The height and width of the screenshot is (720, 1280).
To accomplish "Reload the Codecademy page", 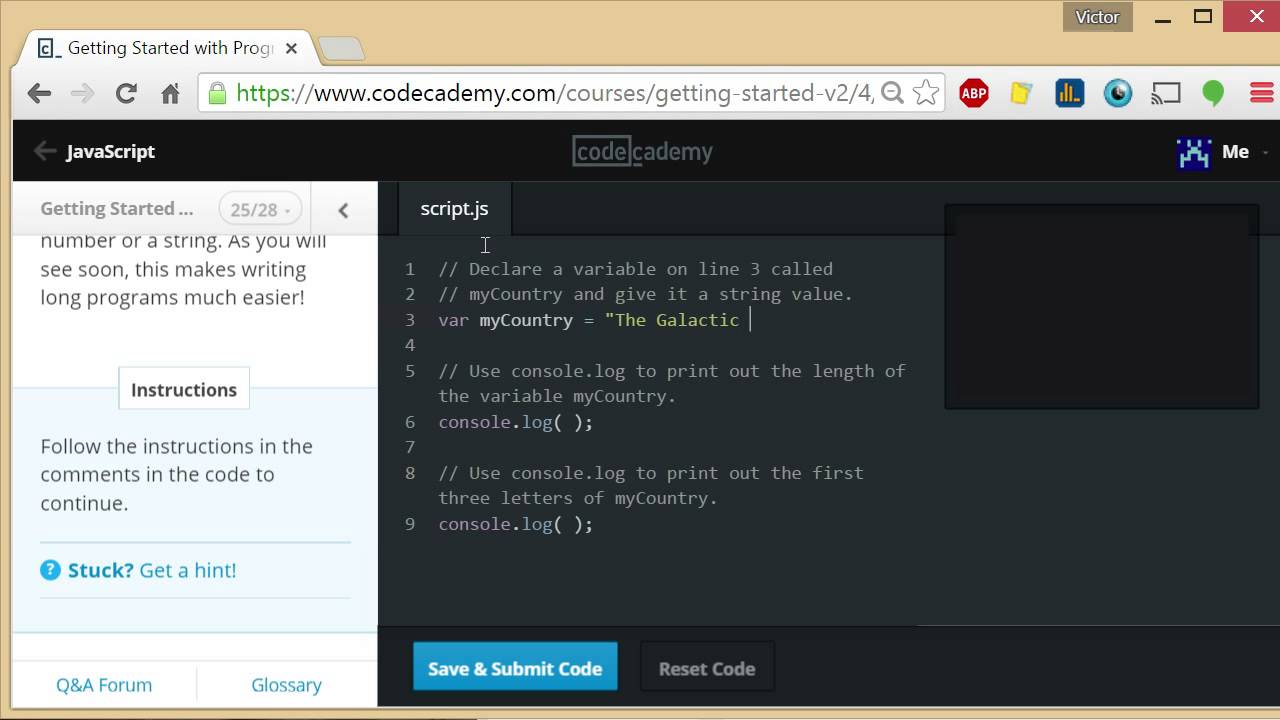I will tap(126, 94).
